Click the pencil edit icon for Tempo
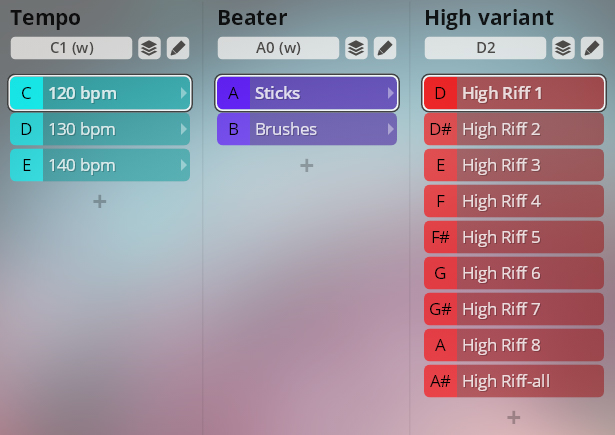The height and width of the screenshot is (435, 615). coord(177,48)
